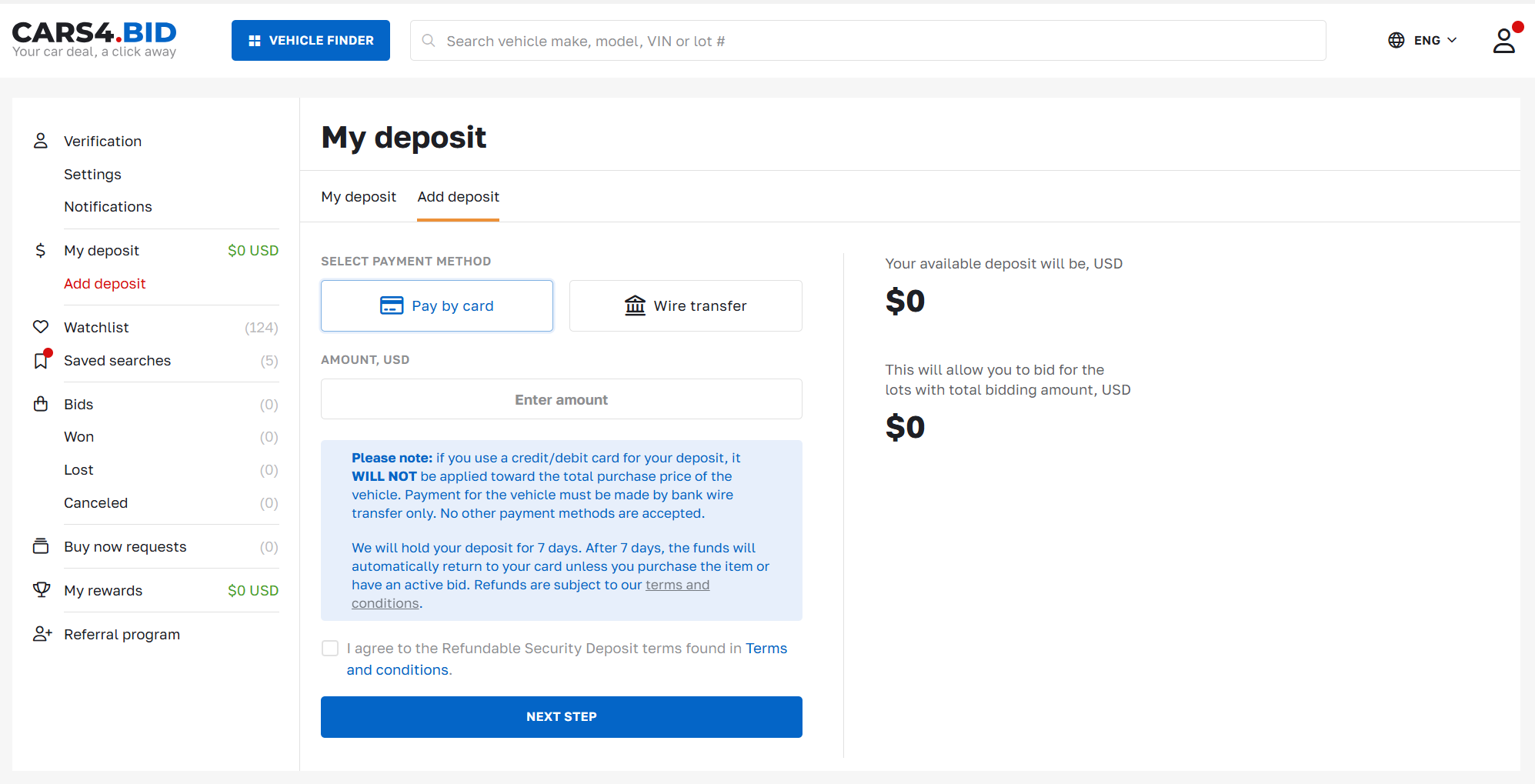Image resolution: width=1535 pixels, height=784 pixels.
Task: Switch to the My deposit tab
Action: [x=359, y=197]
